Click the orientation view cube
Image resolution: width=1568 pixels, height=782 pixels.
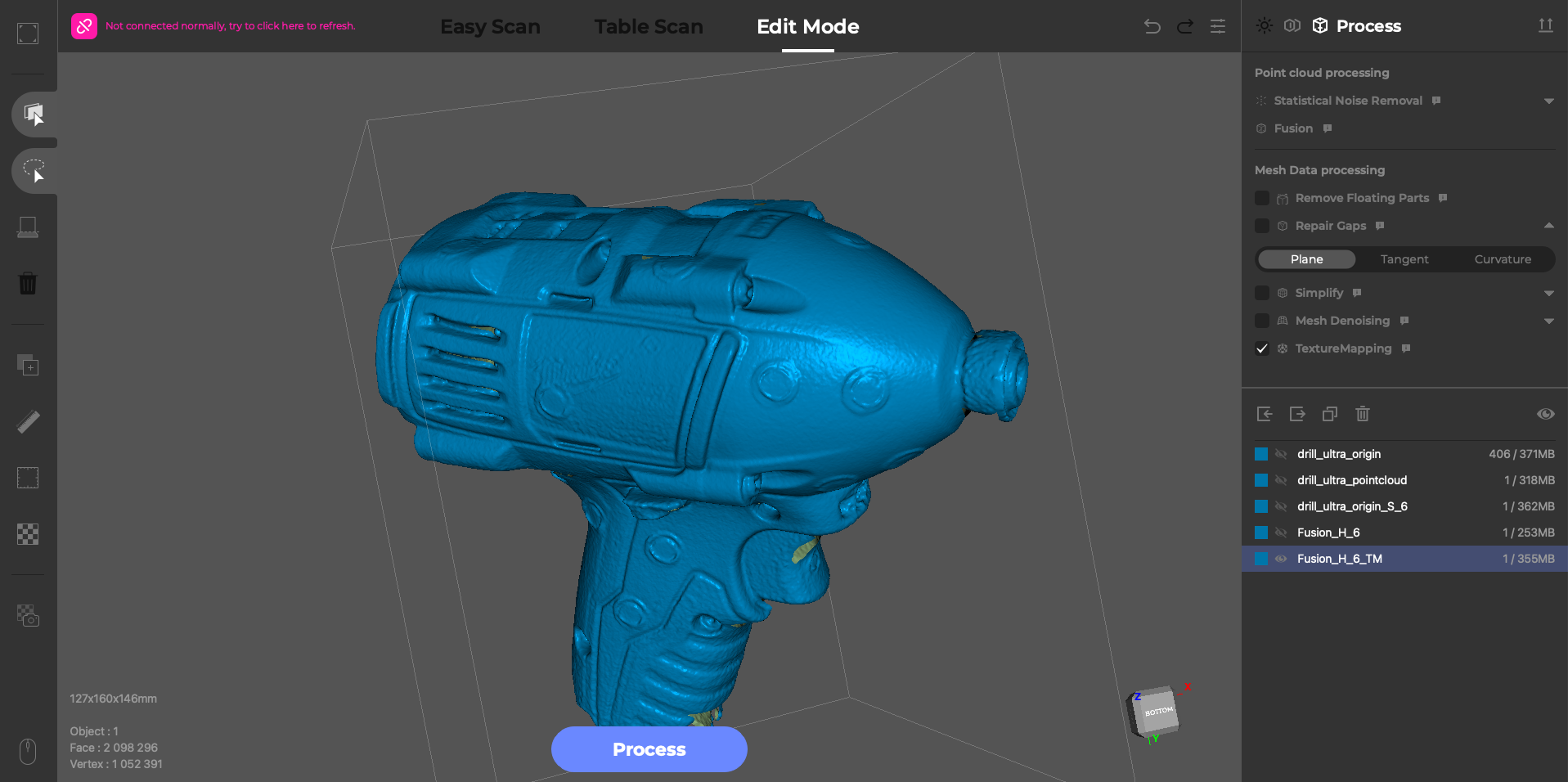click(1156, 712)
